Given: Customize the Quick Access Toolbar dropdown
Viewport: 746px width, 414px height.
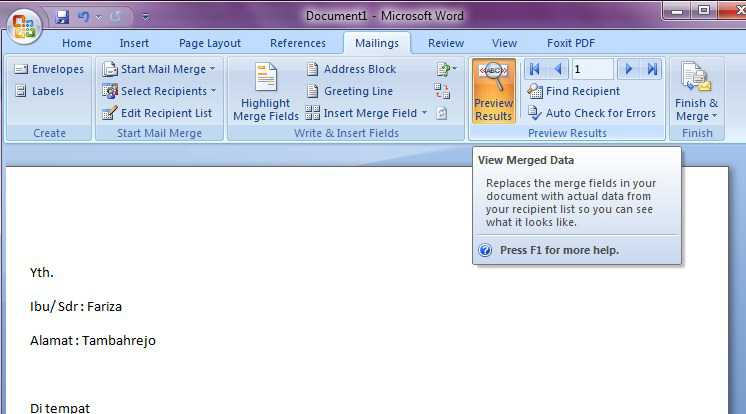Looking at the screenshot, I should pos(146,18).
